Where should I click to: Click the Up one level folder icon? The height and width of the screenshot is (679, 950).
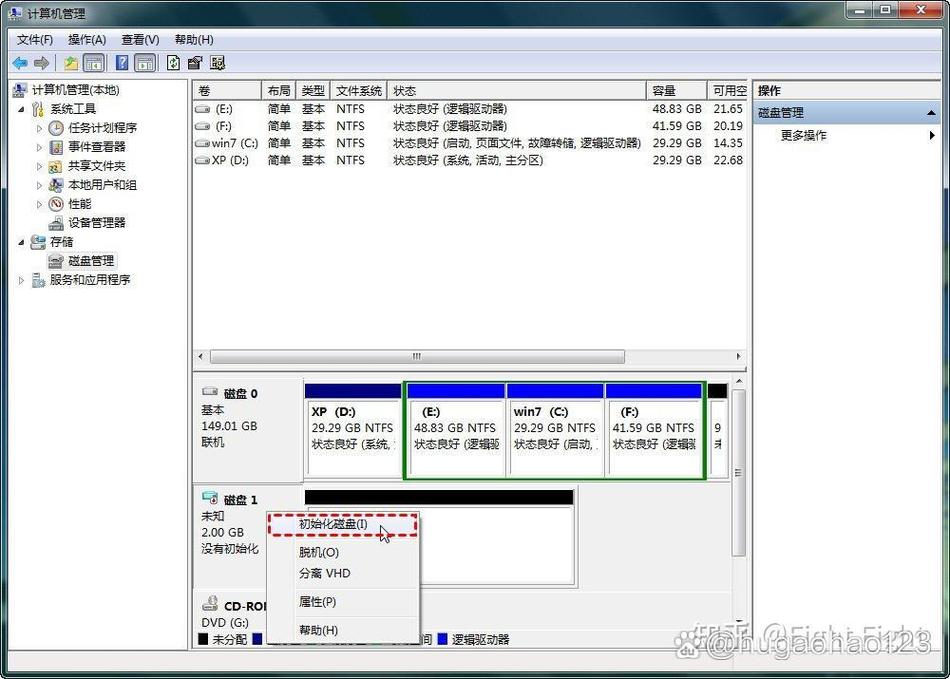click(x=71, y=62)
